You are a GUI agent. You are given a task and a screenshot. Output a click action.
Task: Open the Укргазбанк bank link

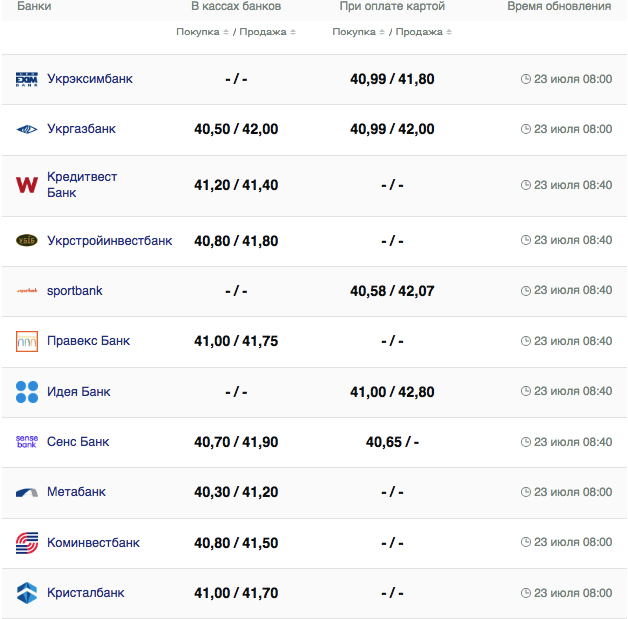point(81,129)
